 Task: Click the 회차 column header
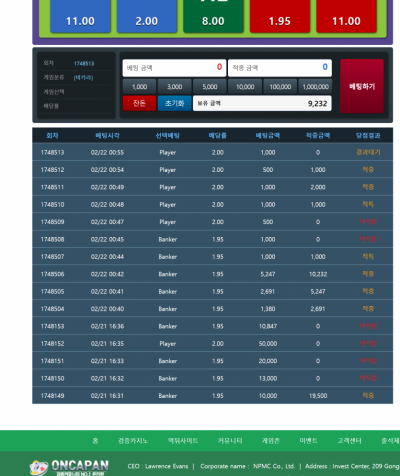(52, 136)
